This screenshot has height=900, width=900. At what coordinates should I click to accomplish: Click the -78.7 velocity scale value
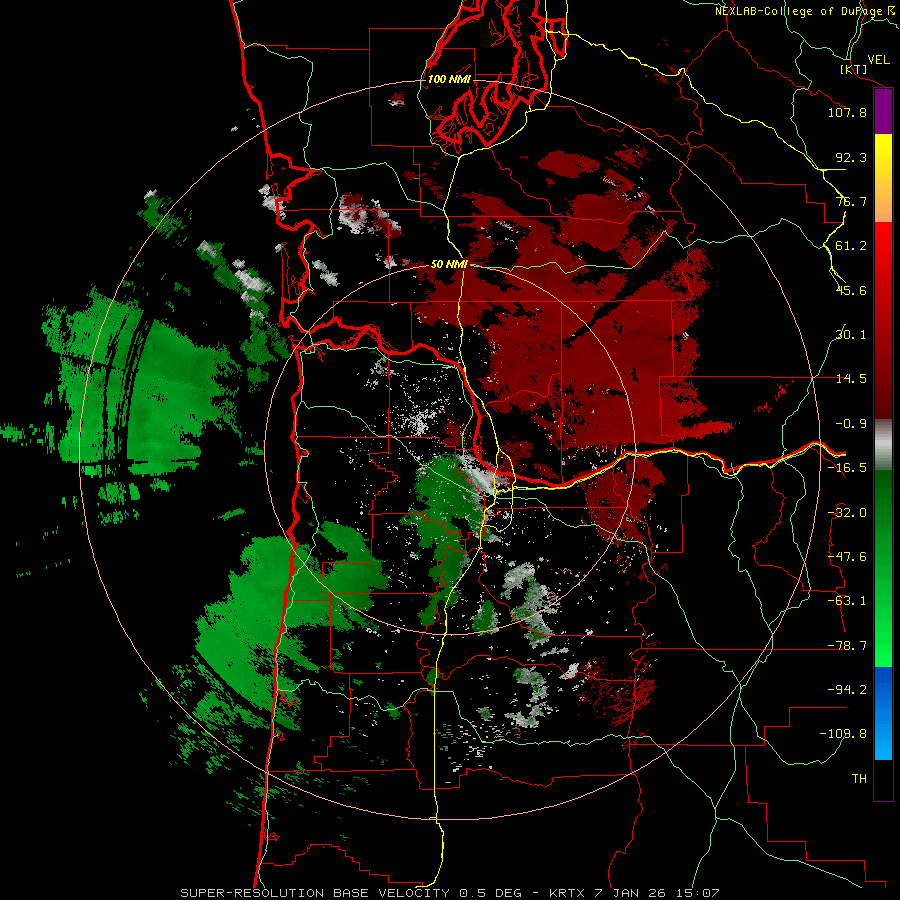[847, 646]
